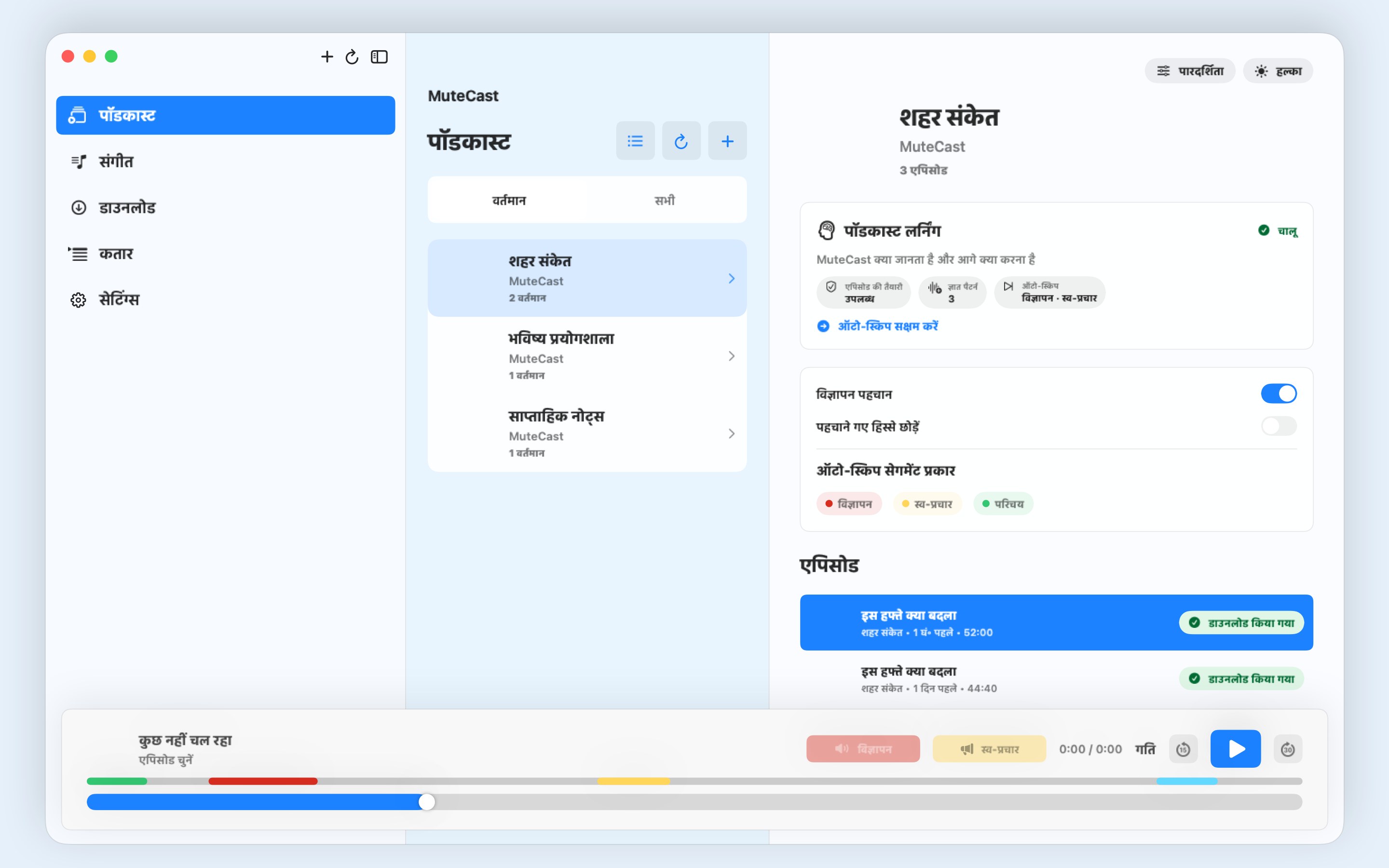Select the साप्ताहिक नोट्स podcast row

click(587, 433)
